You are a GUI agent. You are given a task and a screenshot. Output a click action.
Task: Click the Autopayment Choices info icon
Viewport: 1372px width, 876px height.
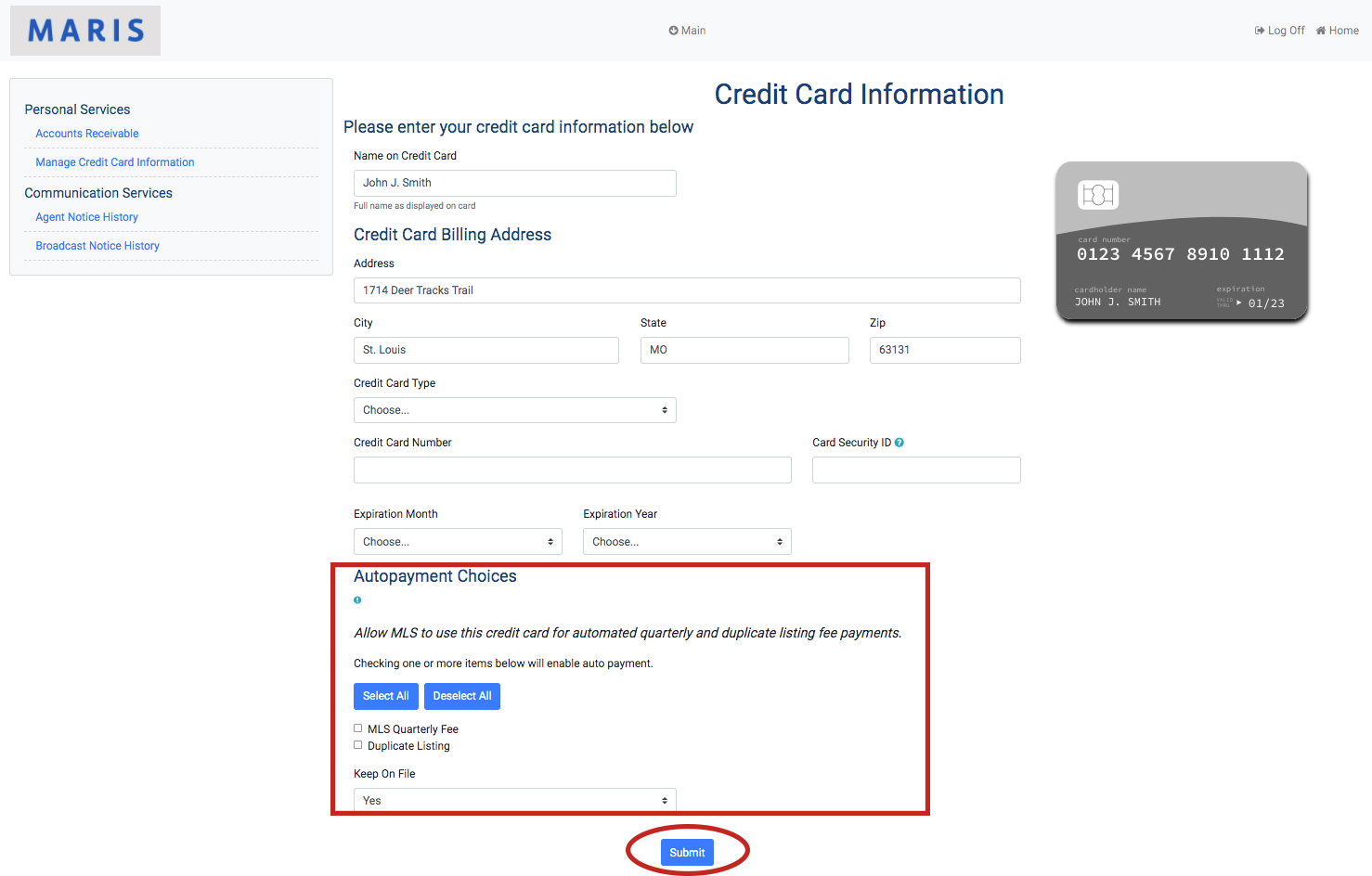(x=357, y=600)
